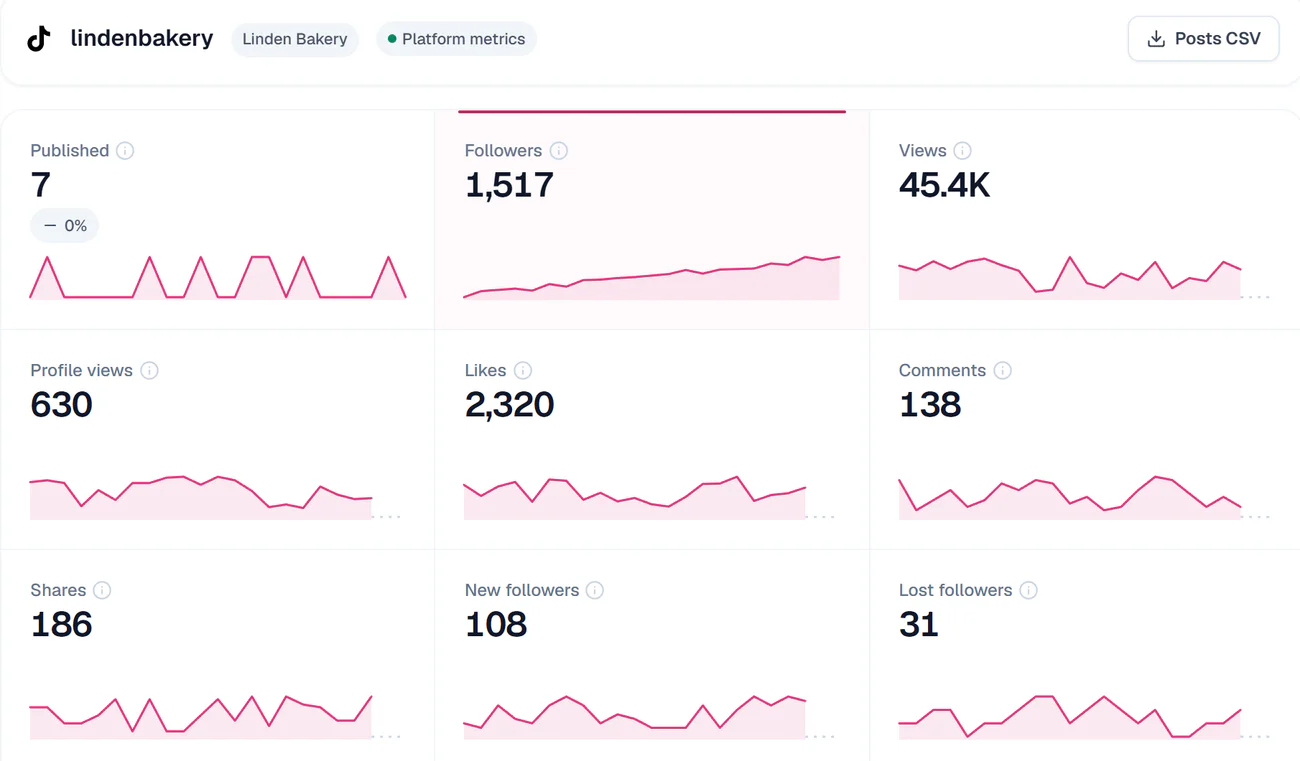The height and width of the screenshot is (761, 1300).
Task: Show info for Published metric
Action: 125,151
